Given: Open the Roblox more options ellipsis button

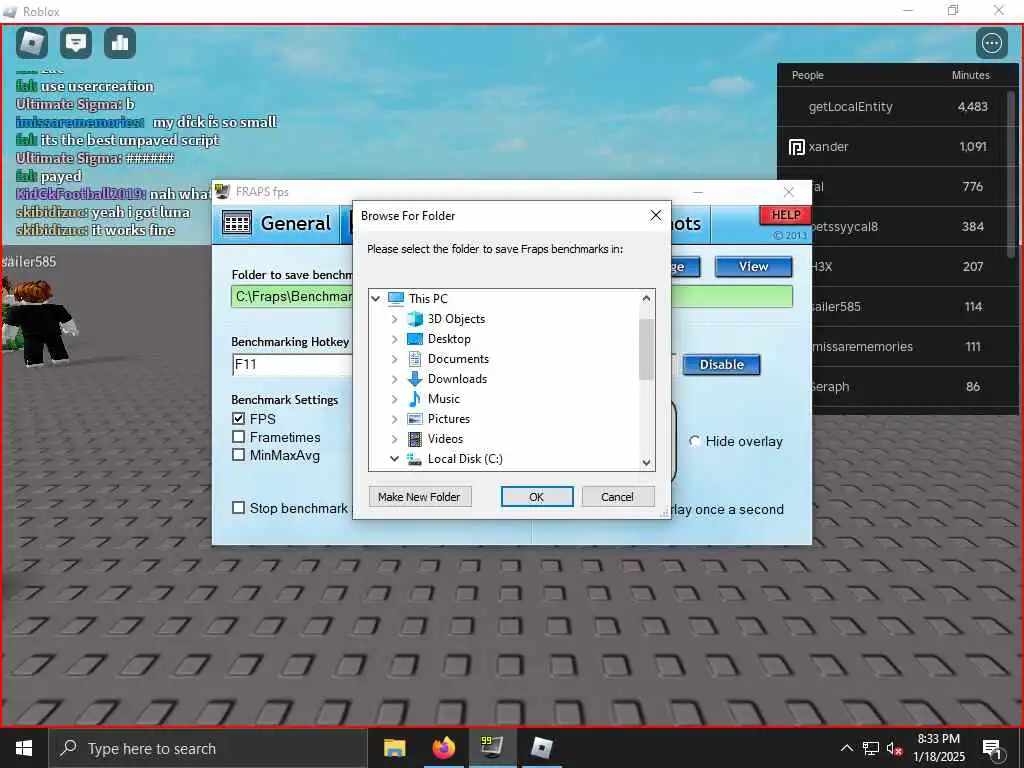Looking at the screenshot, I should (991, 43).
